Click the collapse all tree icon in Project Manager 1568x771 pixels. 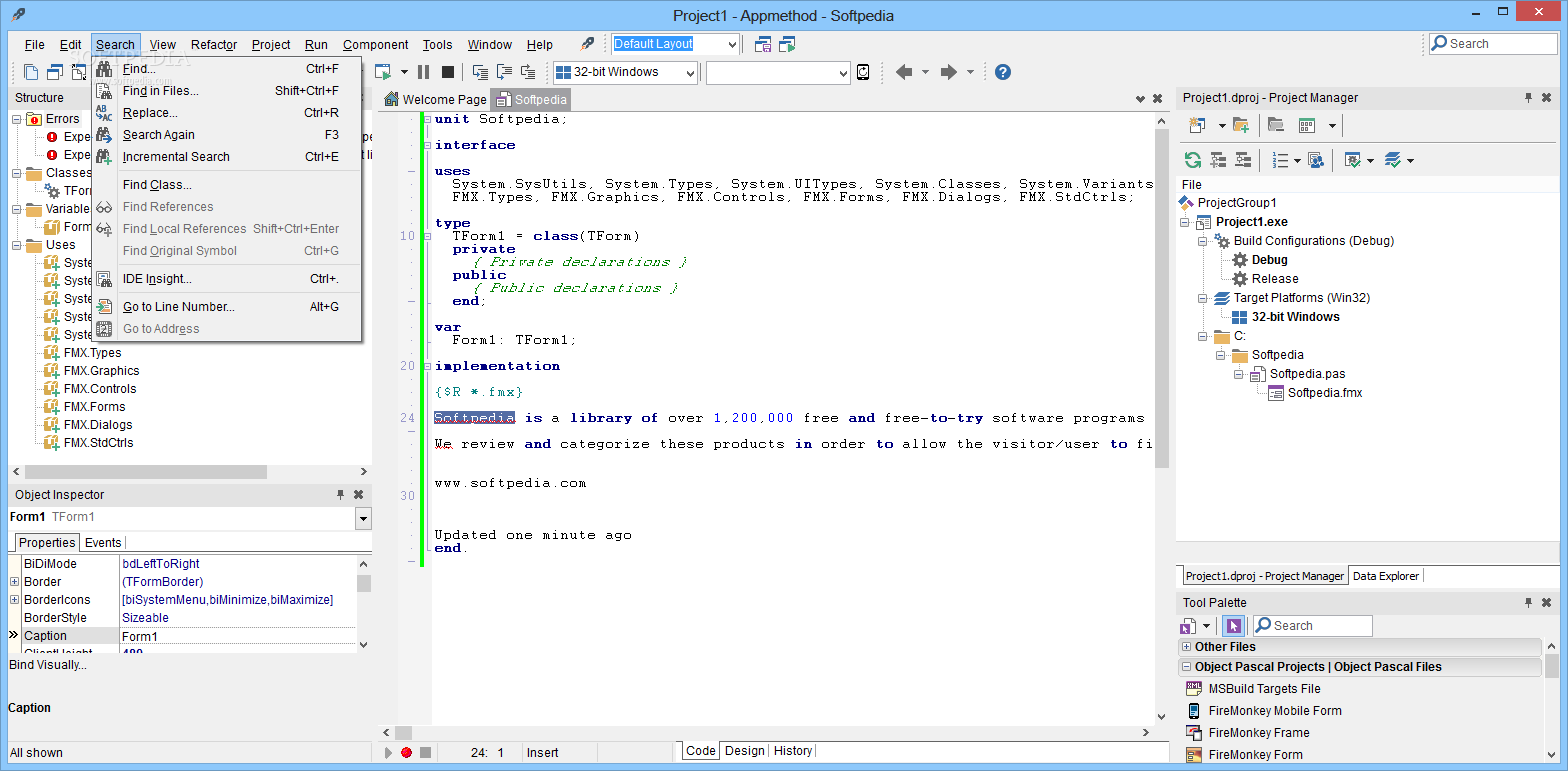(1243, 160)
